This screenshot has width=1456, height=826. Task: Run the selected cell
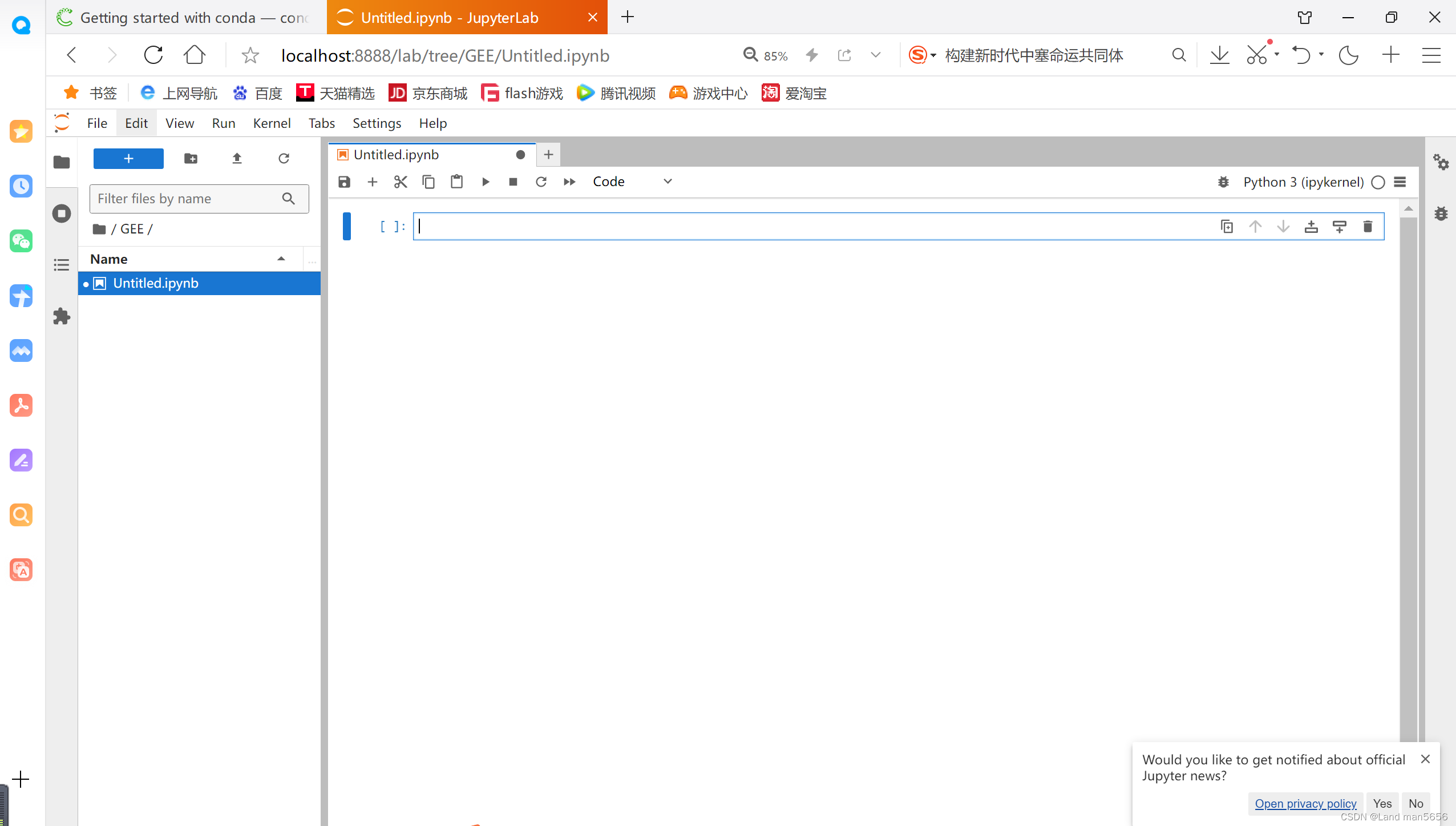[486, 182]
